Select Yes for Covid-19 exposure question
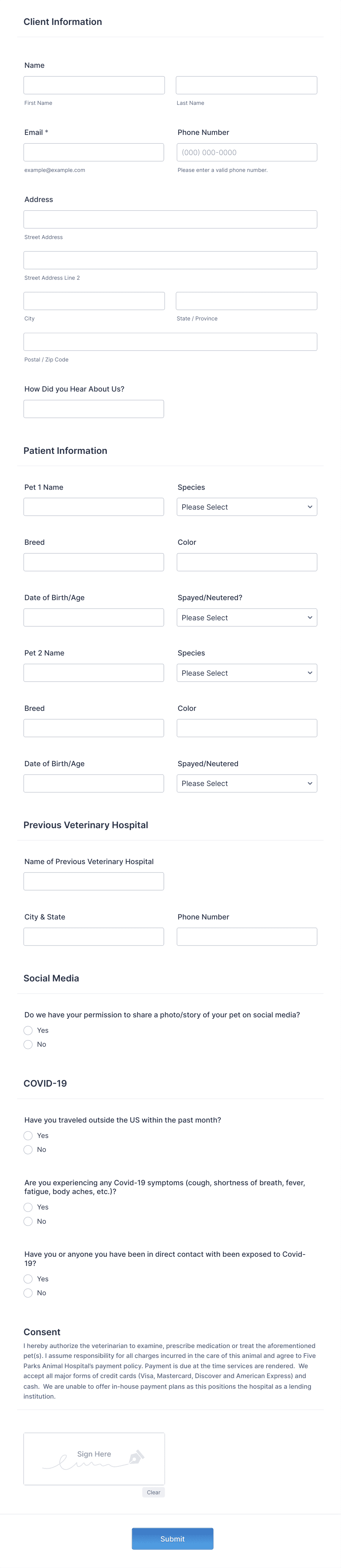This screenshot has height=1568, width=341. (28, 1279)
